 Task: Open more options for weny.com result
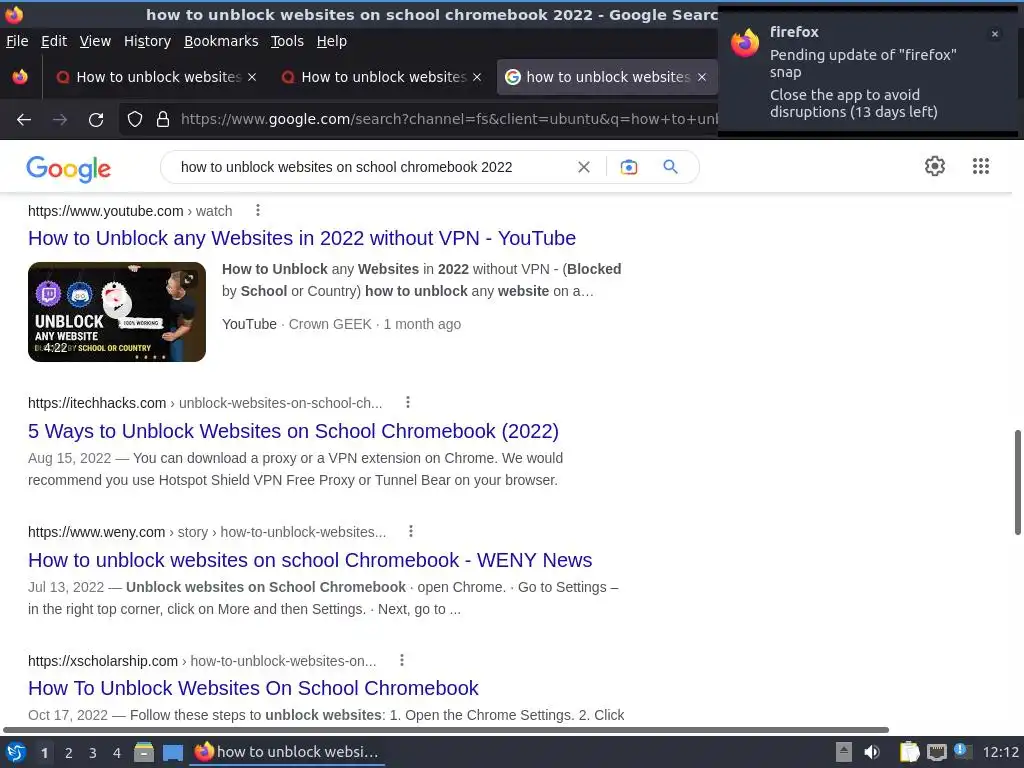tap(411, 532)
